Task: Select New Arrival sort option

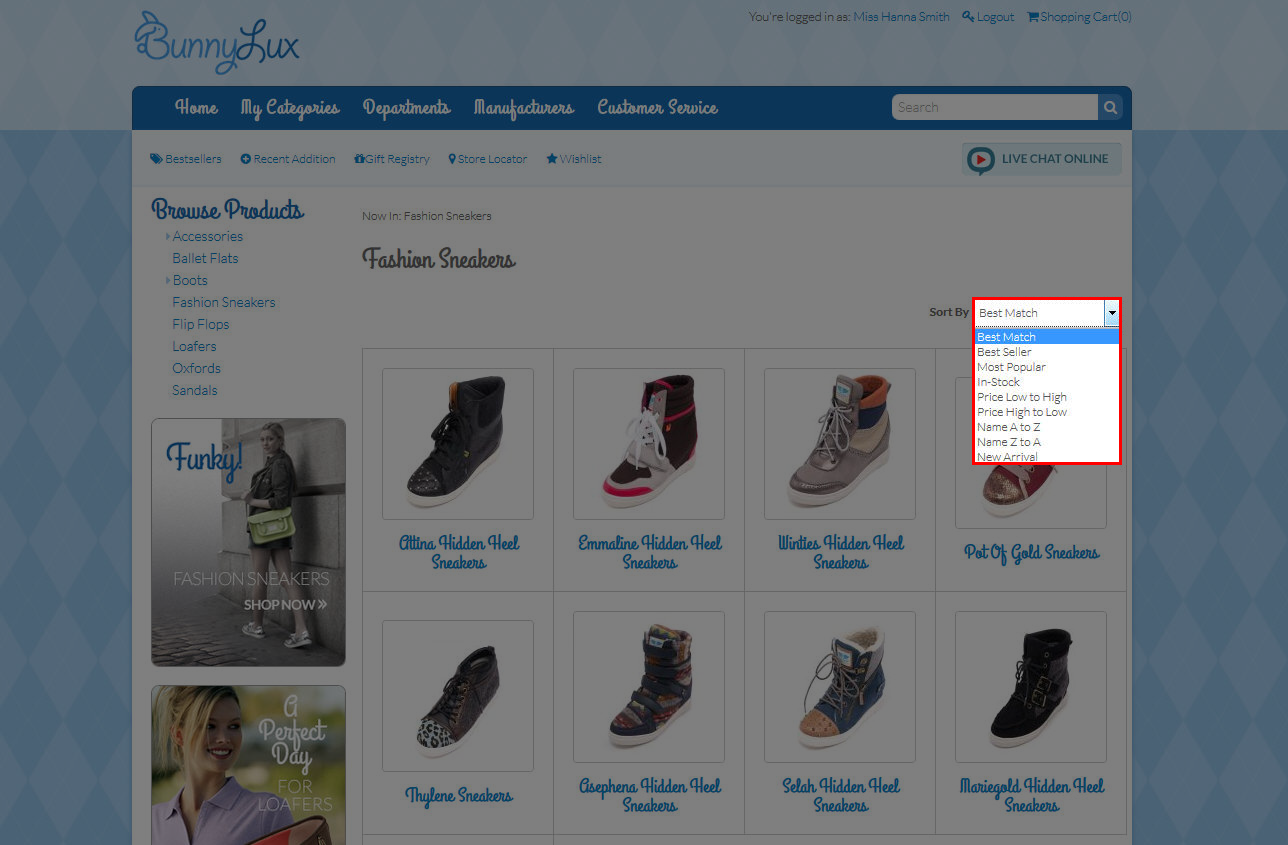Action: pyautogui.click(x=1047, y=457)
